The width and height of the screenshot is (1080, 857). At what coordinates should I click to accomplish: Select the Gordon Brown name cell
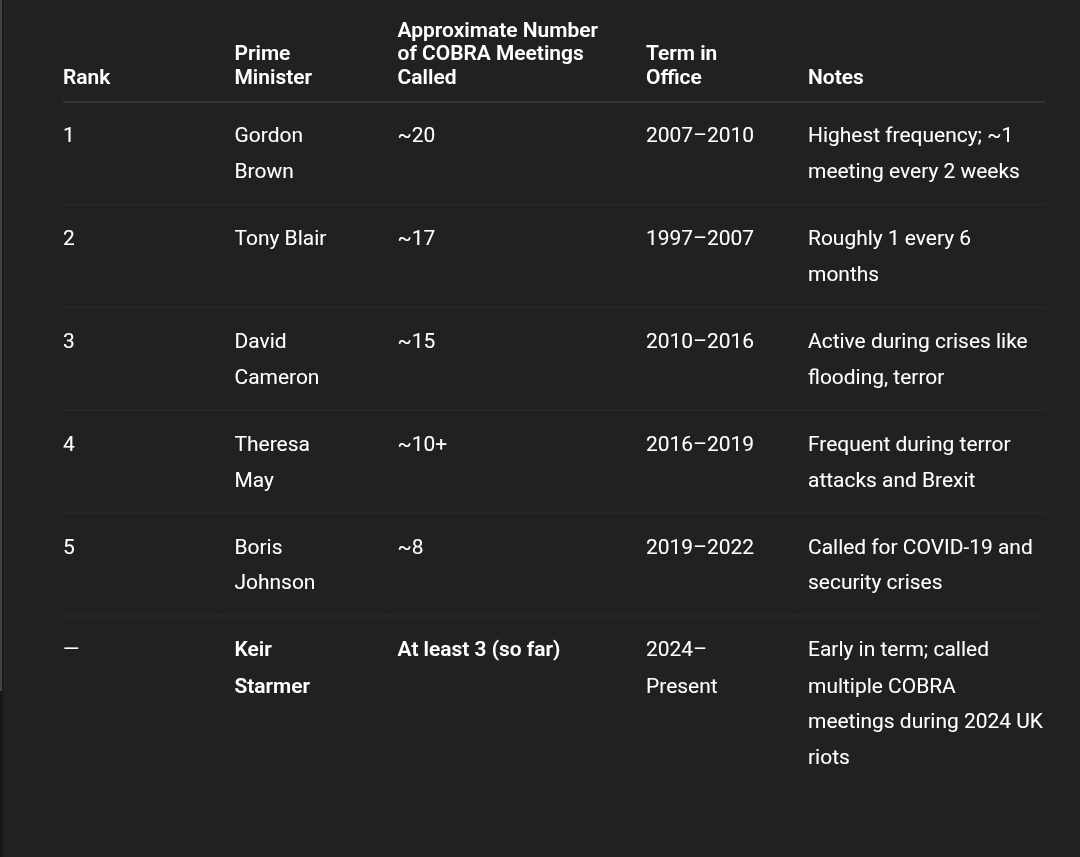(x=269, y=153)
